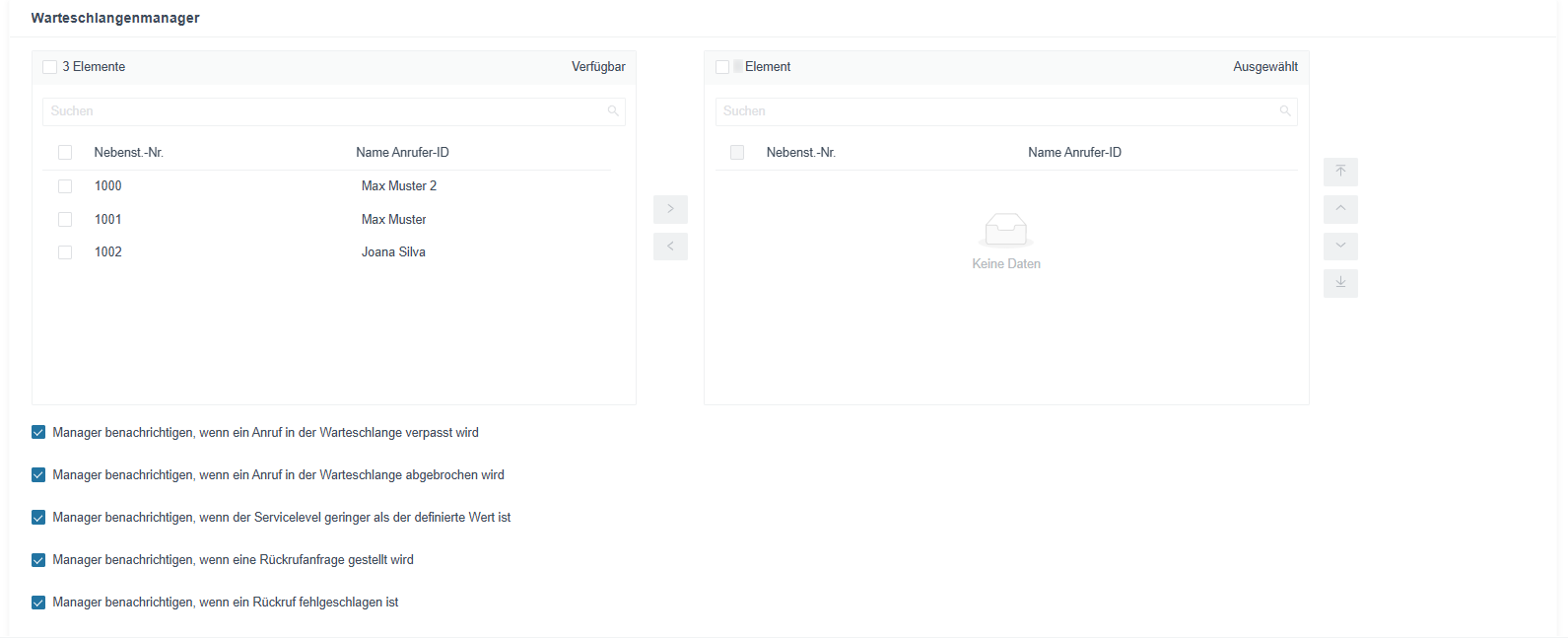Screen dimensions: 1568x640
Task: Click the Keine Daten empty inbox icon
Action: tap(1006, 230)
